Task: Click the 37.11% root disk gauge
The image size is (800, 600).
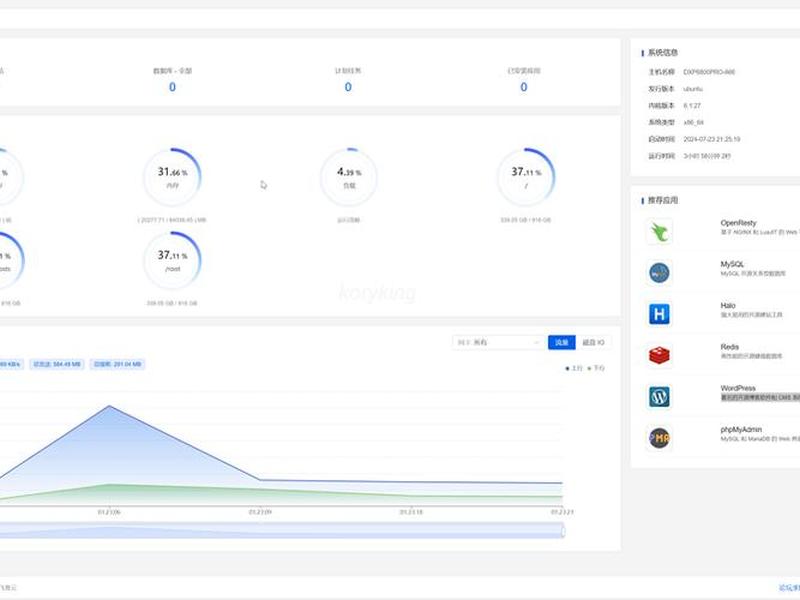Action: coord(526,177)
